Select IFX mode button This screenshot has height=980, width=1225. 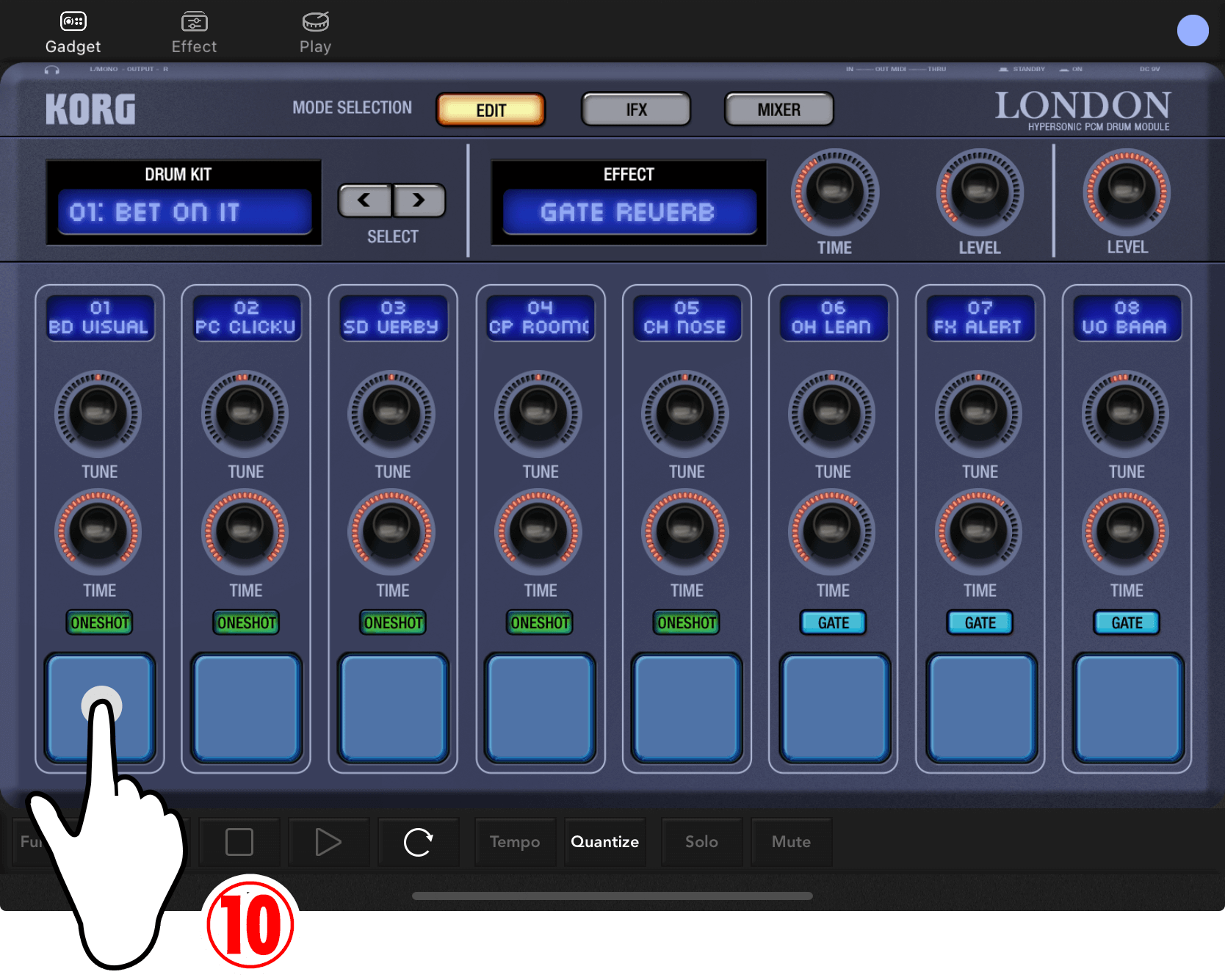[x=636, y=110]
